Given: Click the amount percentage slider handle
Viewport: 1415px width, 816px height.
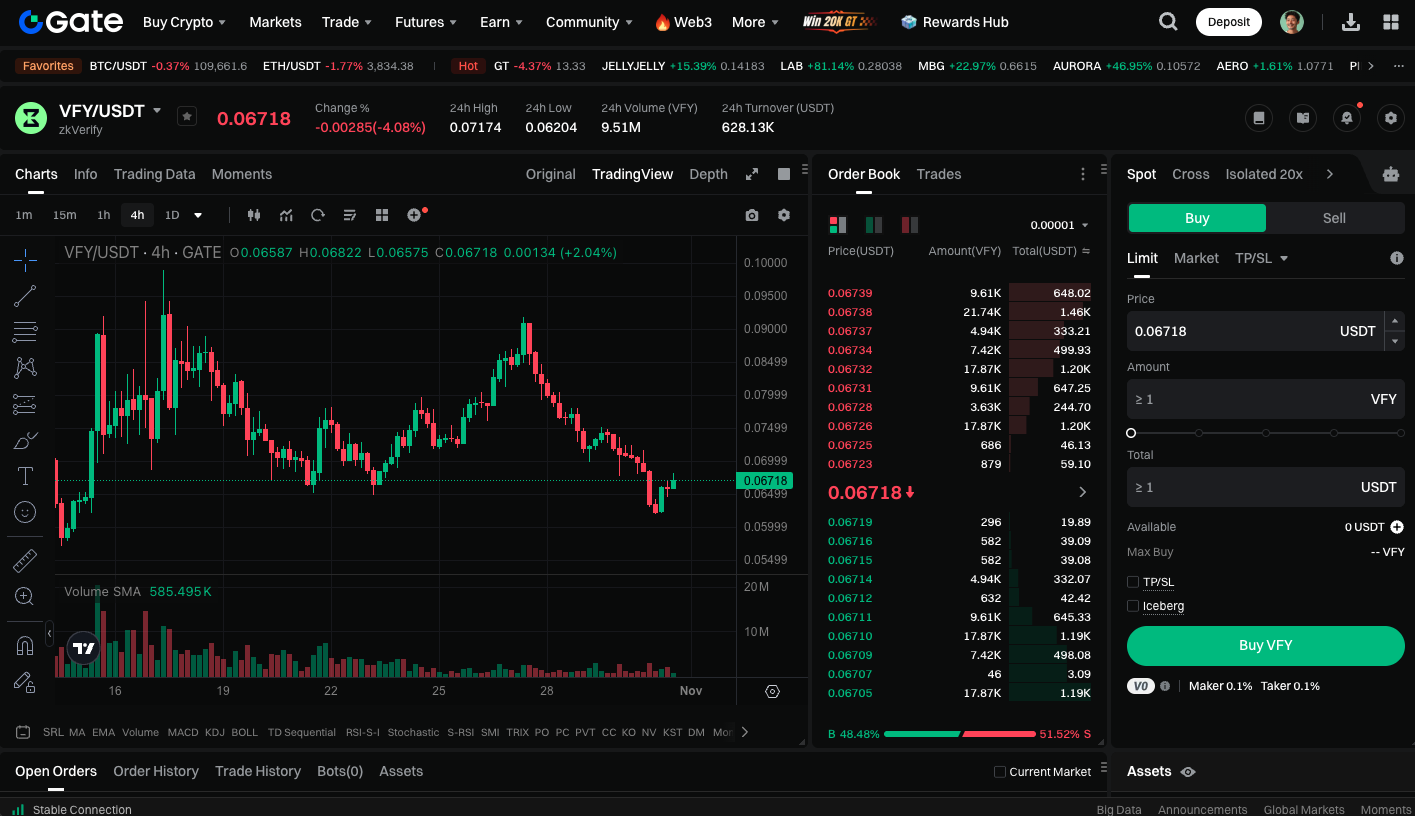Looking at the screenshot, I should [1131, 433].
